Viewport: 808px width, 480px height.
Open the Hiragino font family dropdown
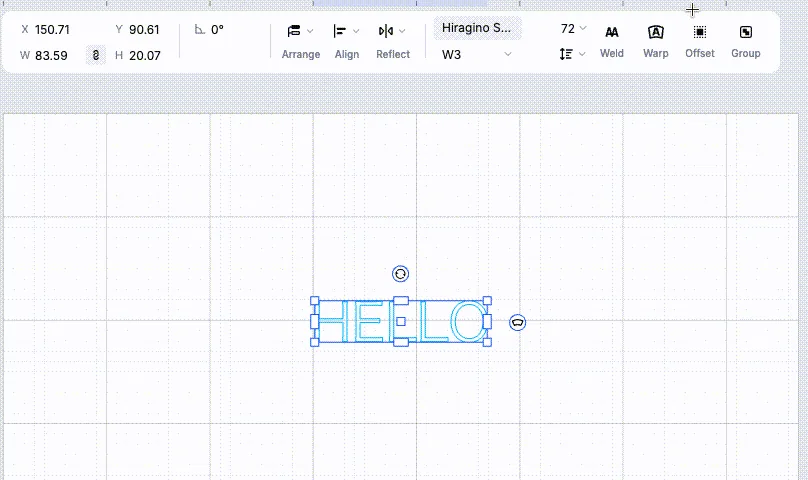pos(477,28)
